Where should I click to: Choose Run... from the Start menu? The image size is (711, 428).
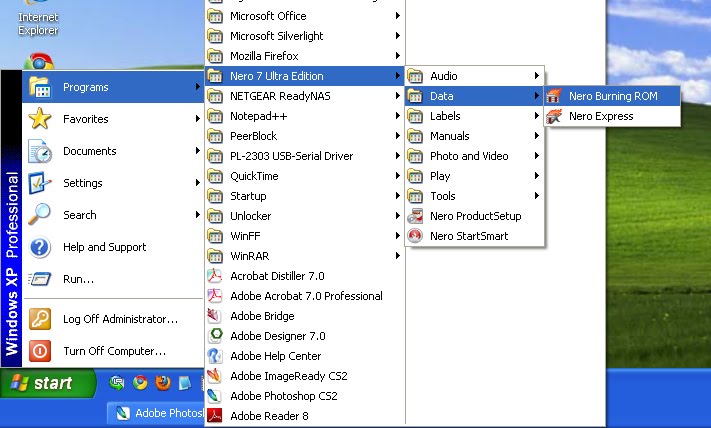[78, 279]
